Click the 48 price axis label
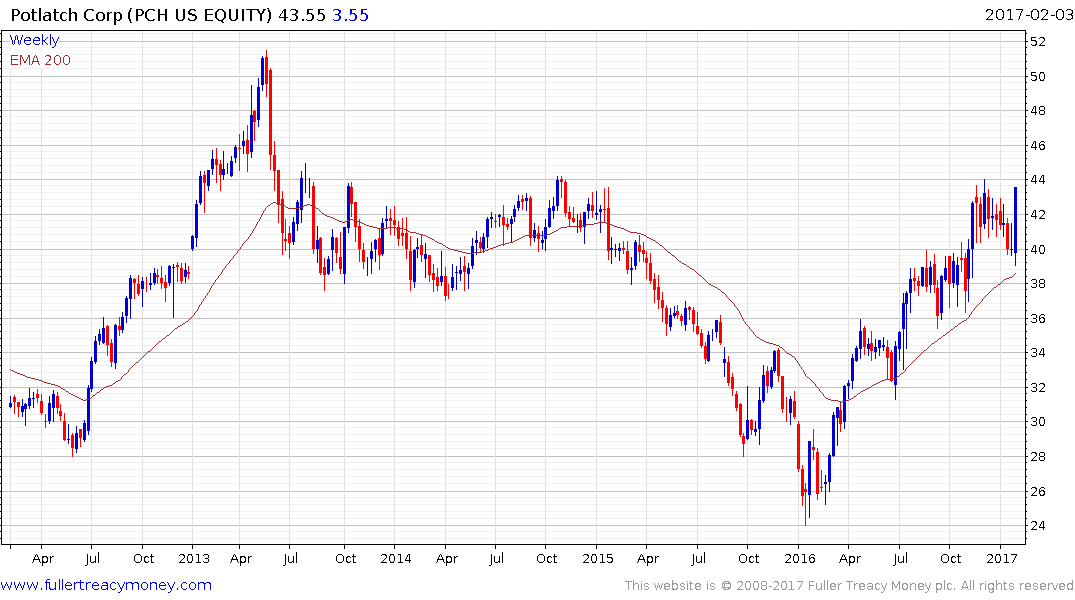 pyautogui.click(x=1038, y=110)
